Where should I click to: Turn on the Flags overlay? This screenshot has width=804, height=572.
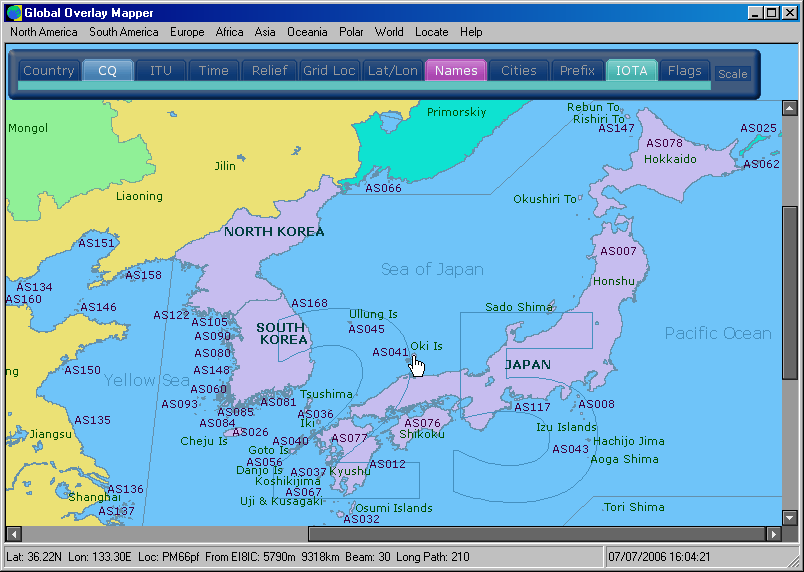[x=685, y=71]
